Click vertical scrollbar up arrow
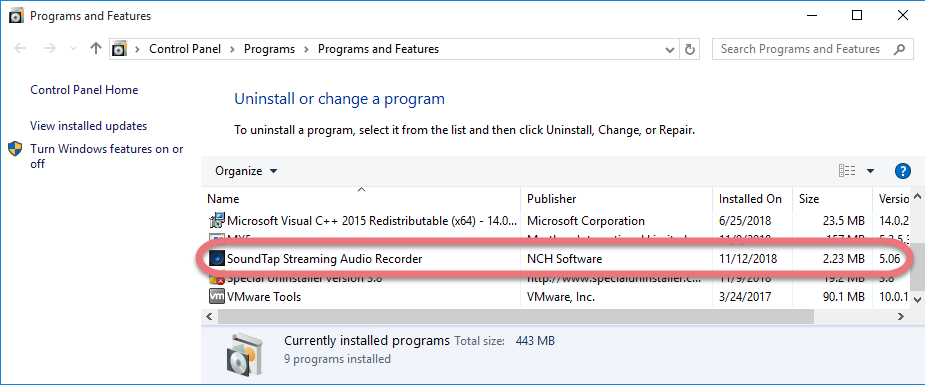The height and width of the screenshot is (385, 925). [x=917, y=196]
